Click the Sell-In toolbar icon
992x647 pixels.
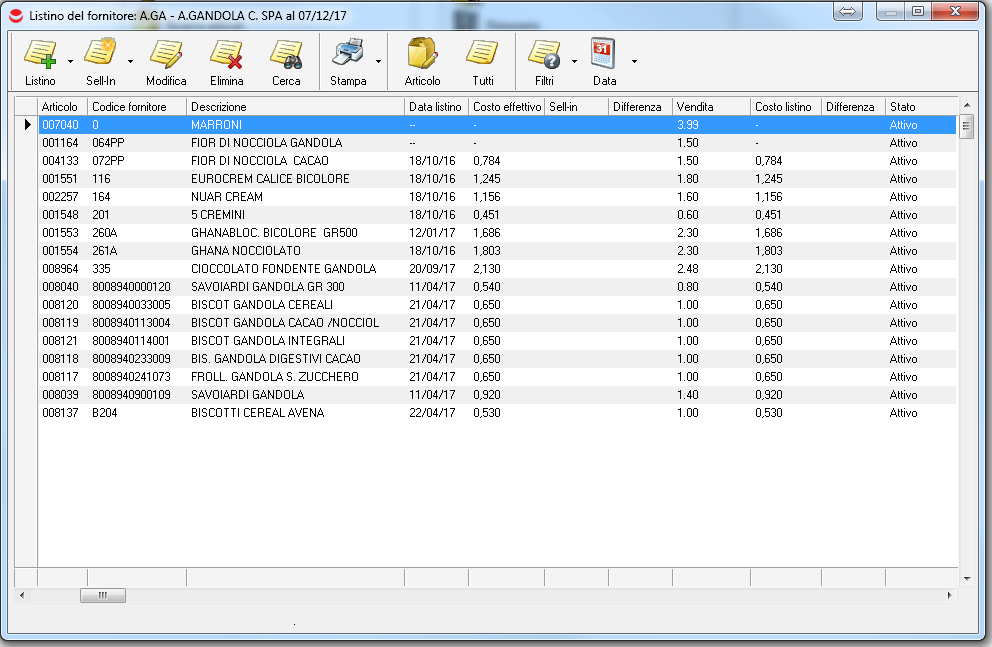point(100,55)
